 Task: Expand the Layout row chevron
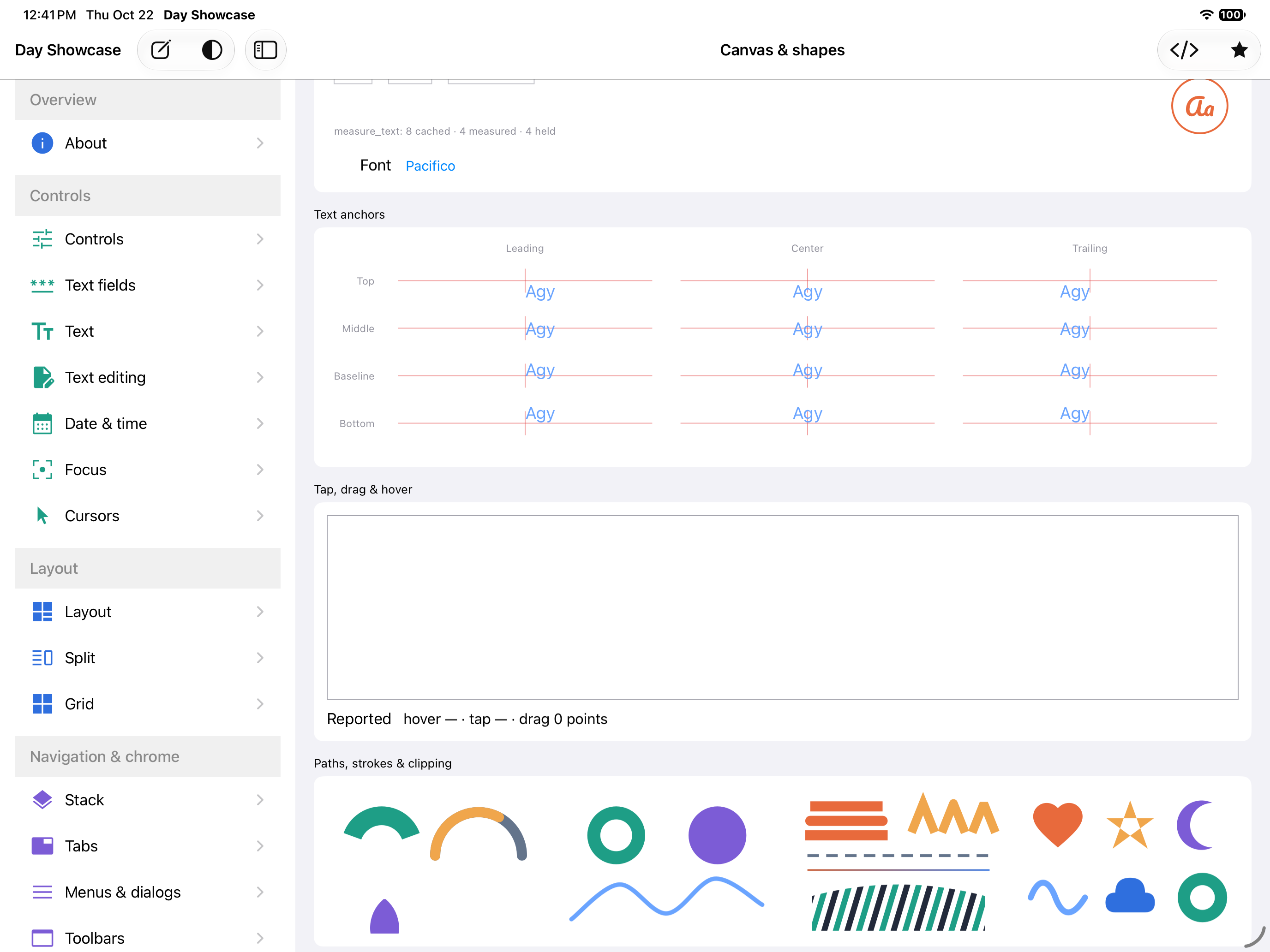click(x=260, y=612)
